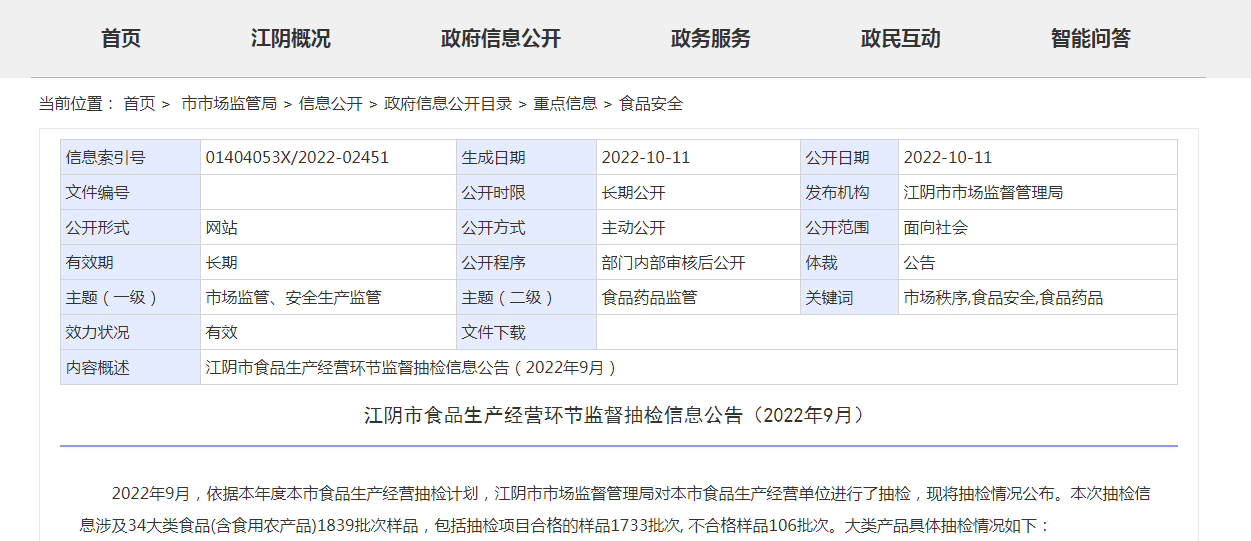
Task: Click the 食品药品监管 value cell
Action: point(699,297)
